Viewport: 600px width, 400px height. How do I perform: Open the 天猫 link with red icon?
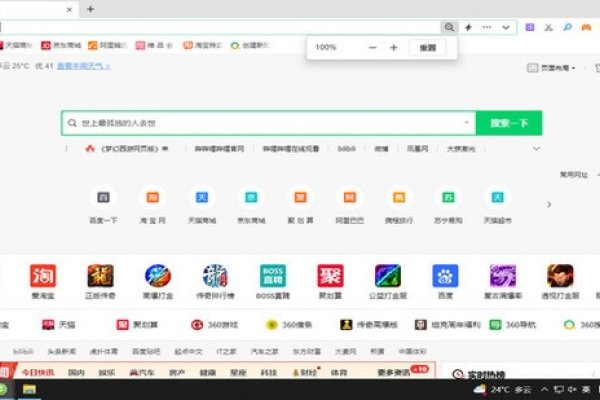tap(59, 325)
